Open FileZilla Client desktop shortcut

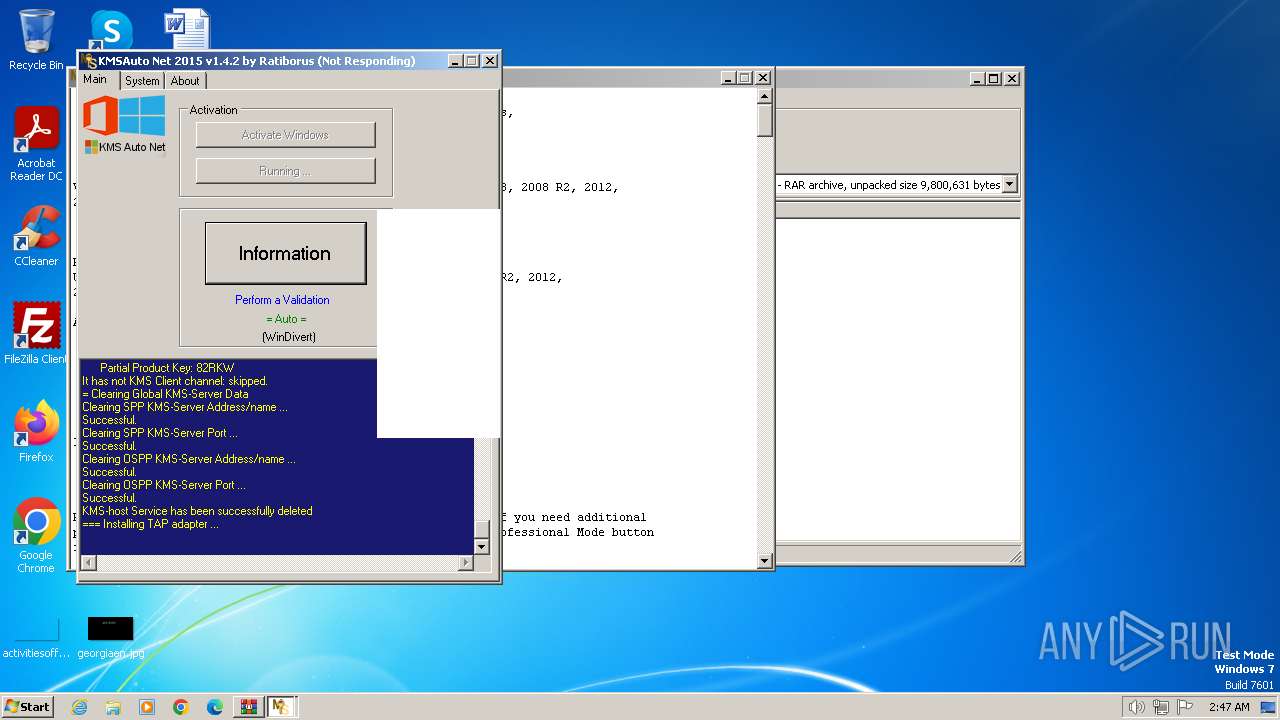point(36,333)
